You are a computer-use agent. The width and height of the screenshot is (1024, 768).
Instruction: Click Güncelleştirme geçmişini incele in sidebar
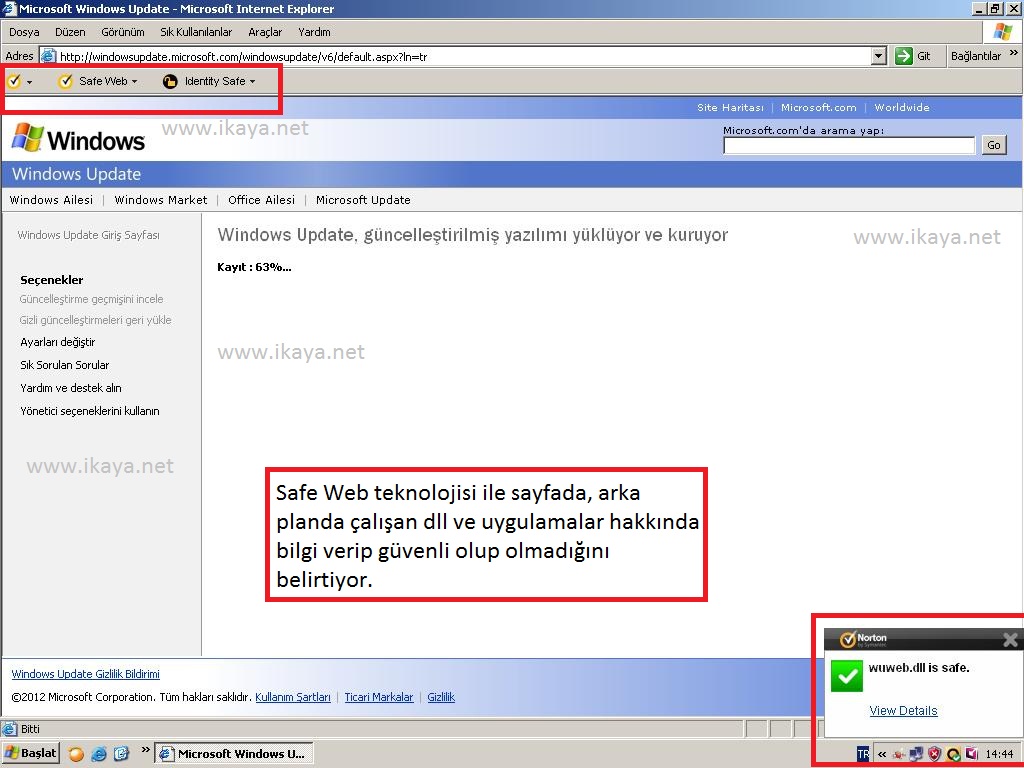coord(91,299)
